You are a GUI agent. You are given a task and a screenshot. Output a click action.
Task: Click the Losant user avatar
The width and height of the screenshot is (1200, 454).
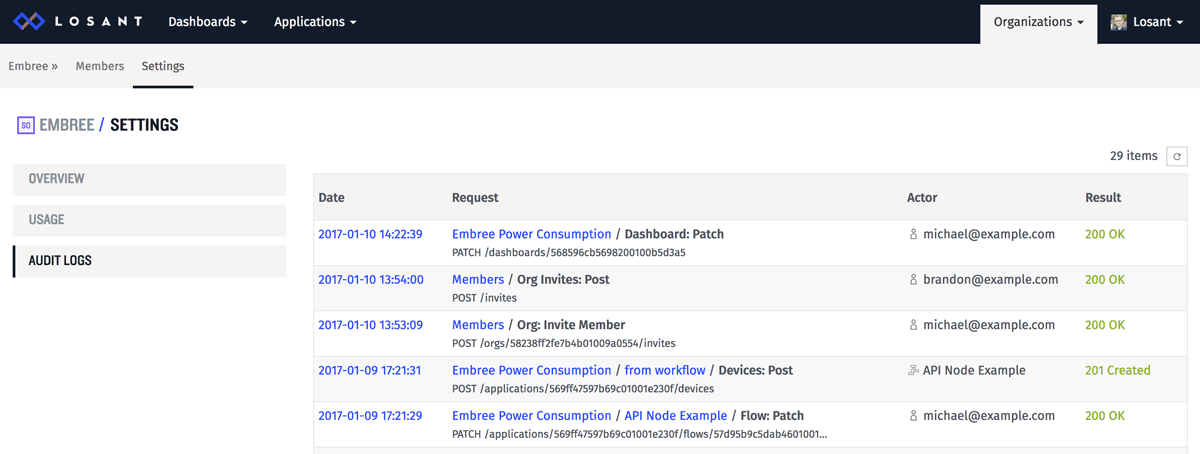pyautogui.click(x=1119, y=22)
